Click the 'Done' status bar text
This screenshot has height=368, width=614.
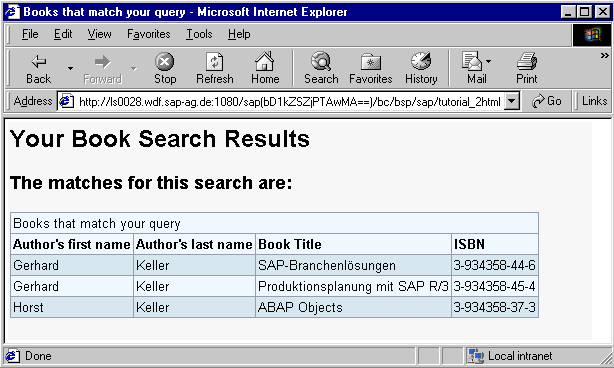pos(38,356)
